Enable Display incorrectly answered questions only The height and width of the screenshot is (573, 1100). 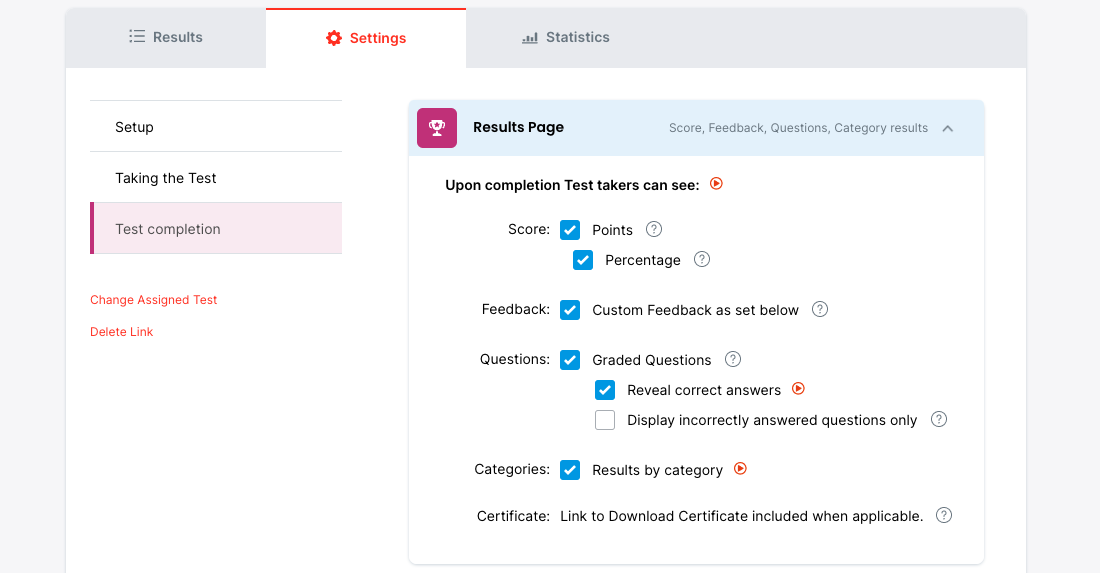pos(605,420)
